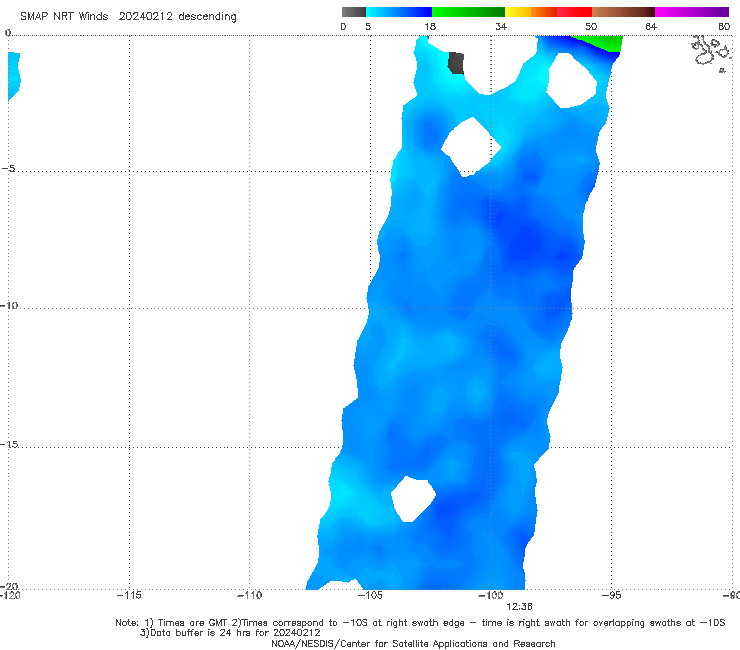Image resolution: width=740 pixels, height=650 pixels.
Task: Click the latitude label '-10'
Action: click(9, 305)
